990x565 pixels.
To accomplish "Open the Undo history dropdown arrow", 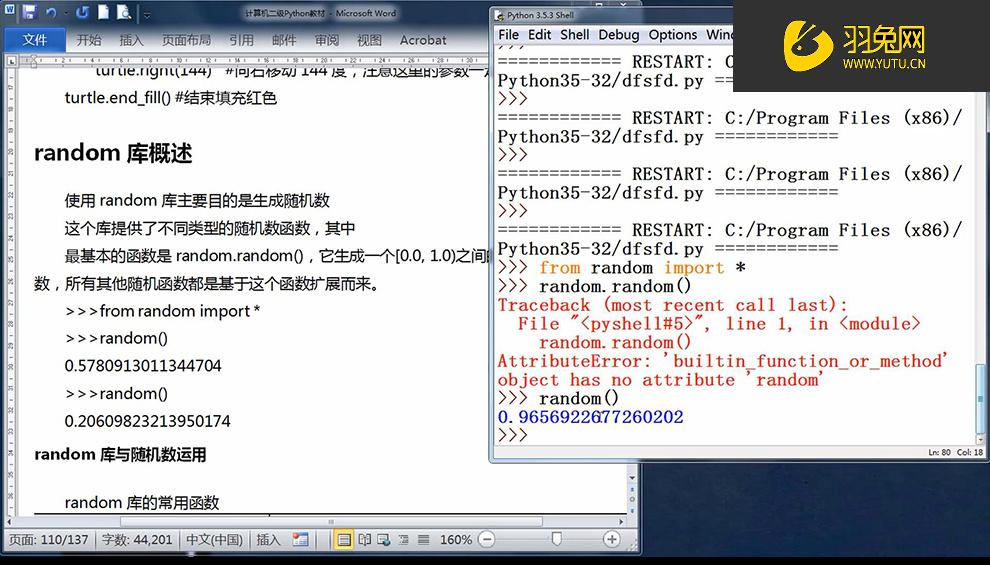I will point(66,13).
